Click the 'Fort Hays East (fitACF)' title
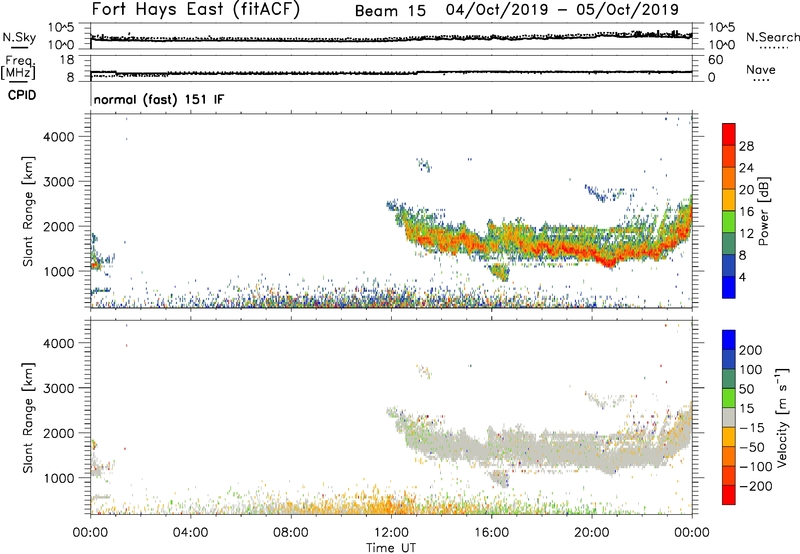 pos(196,10)
